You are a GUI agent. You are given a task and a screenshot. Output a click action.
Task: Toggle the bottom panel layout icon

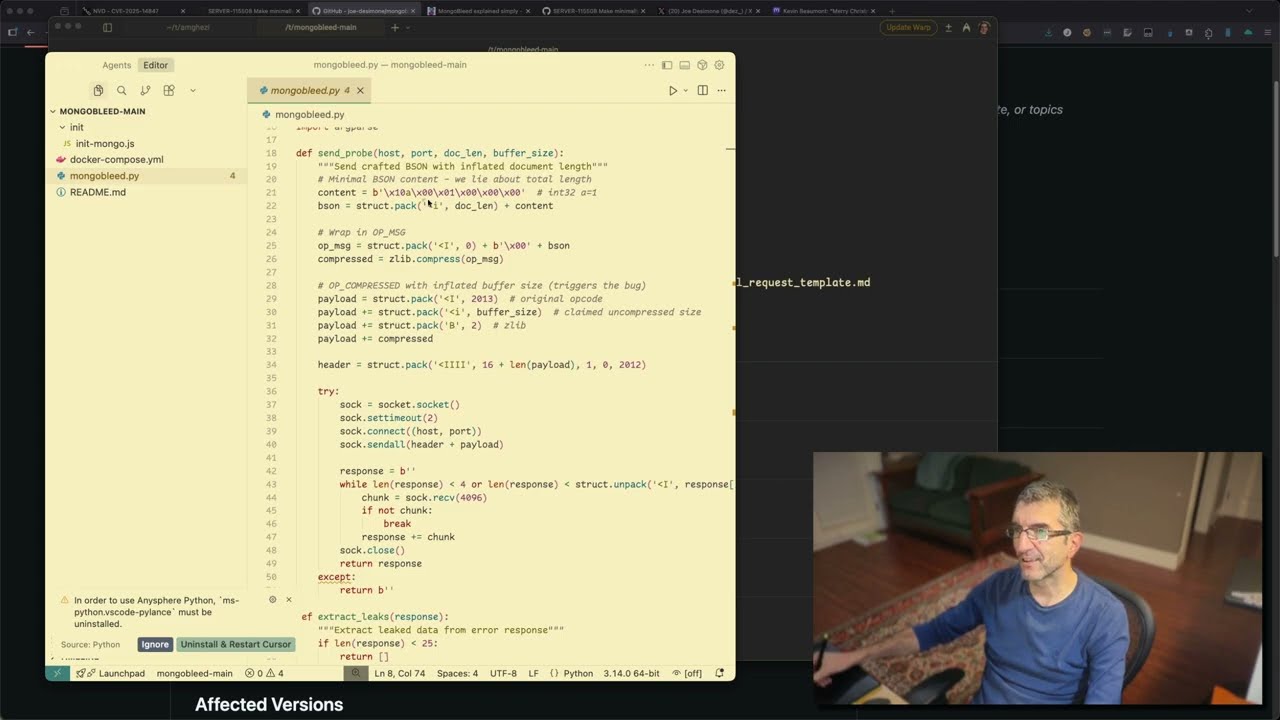[685, 65]
